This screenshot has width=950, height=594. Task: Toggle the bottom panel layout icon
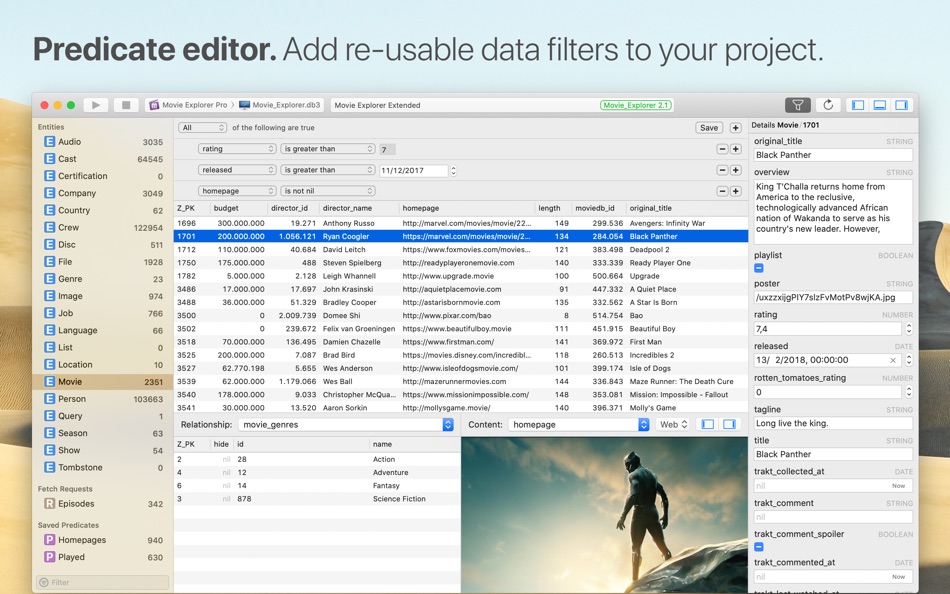tap(880, 105)
